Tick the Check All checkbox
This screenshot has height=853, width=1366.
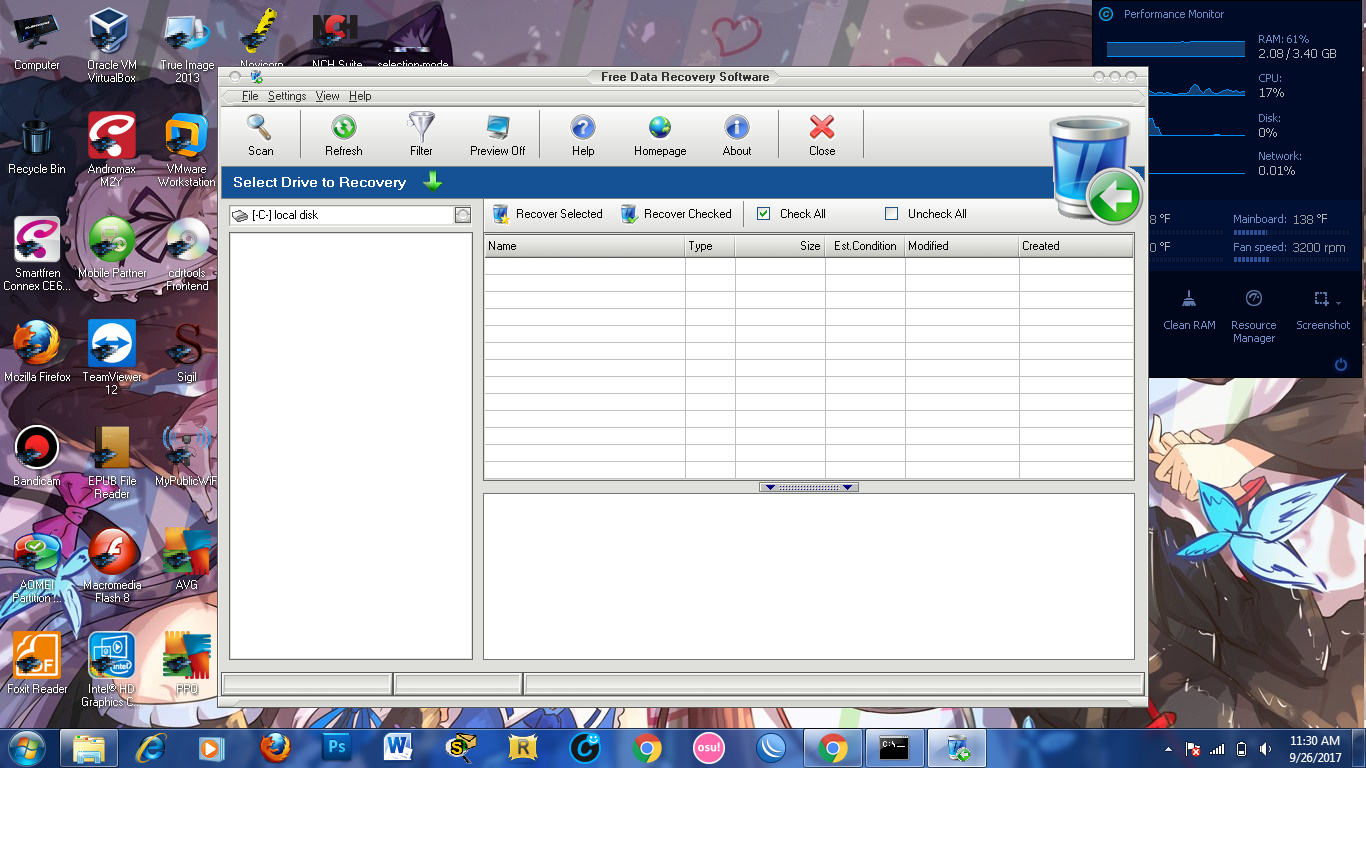pos(764,214)
